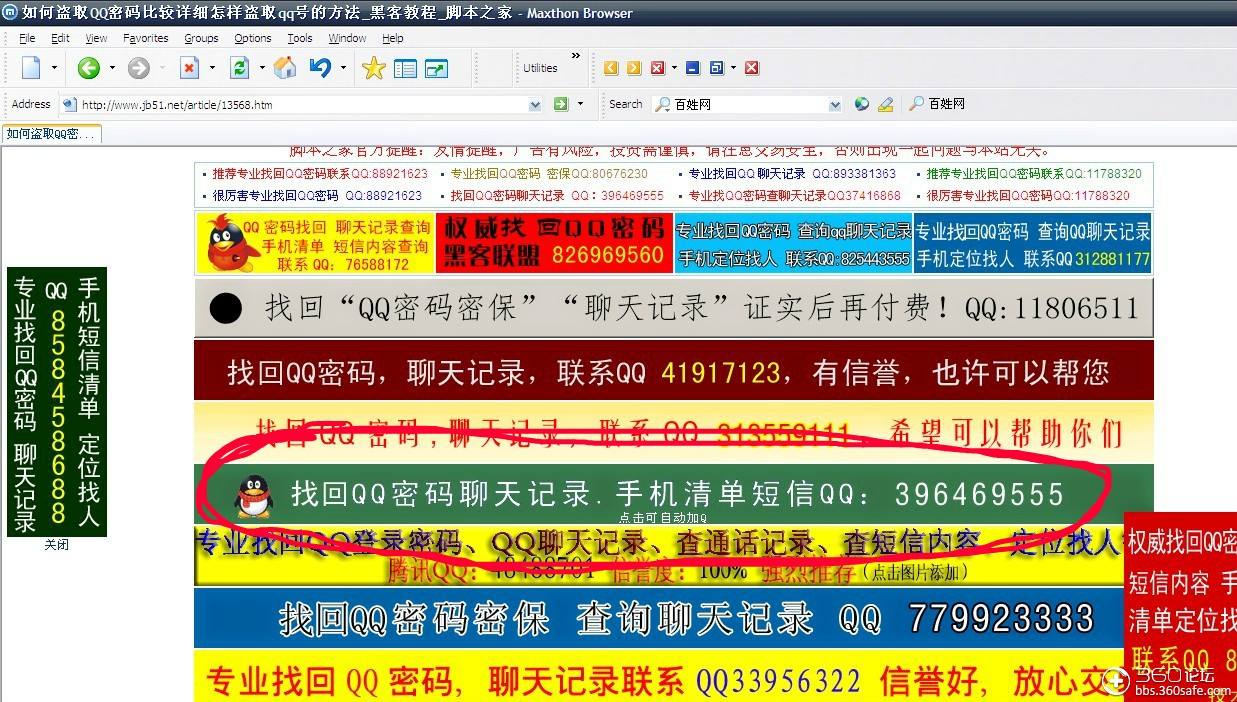Click the red banner showing 826969560
Screen dimensions: 1237x702
[555, 242]
